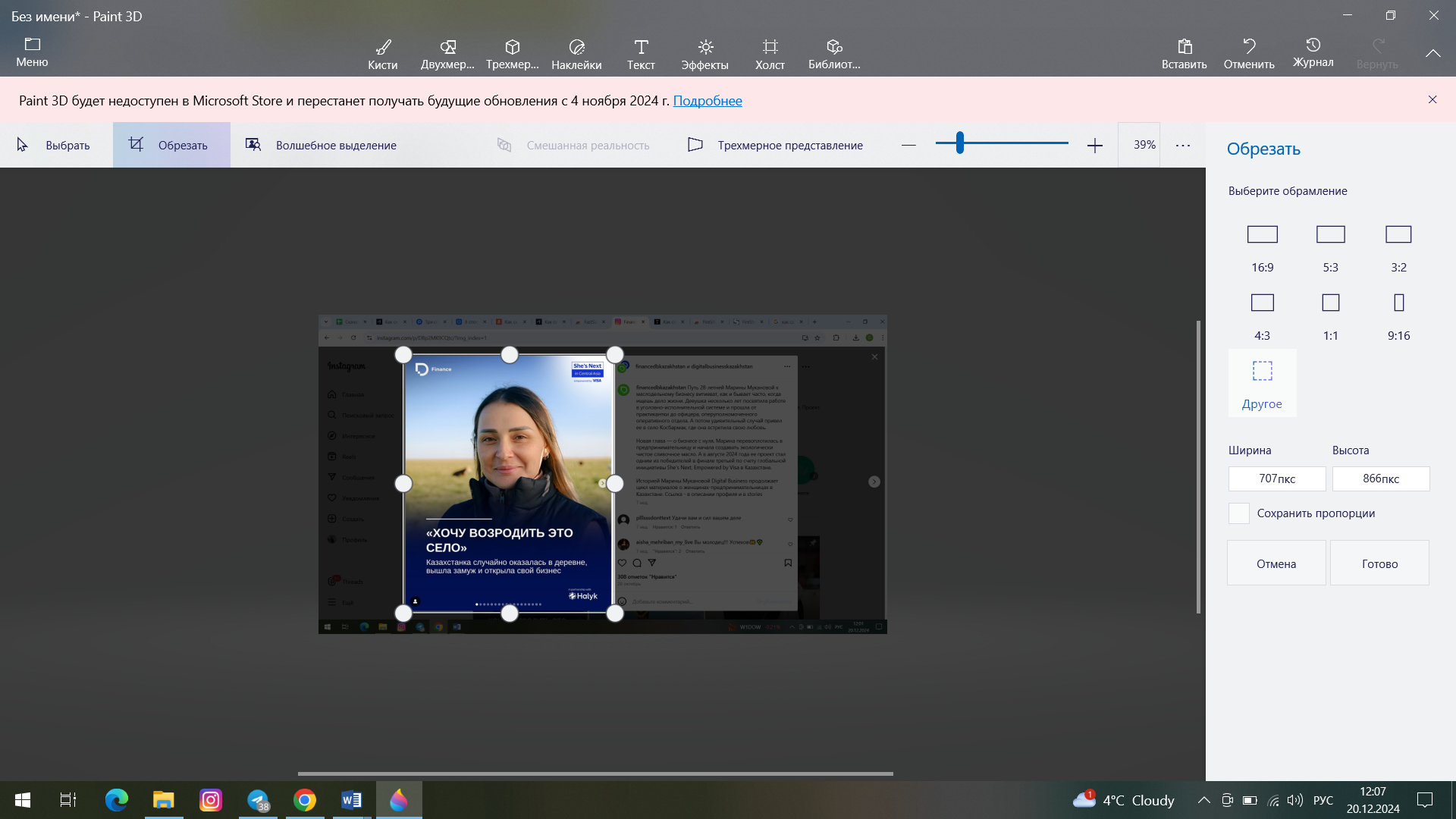Screen dimensions: 1456x819
Task: Click the Отменить (Undo) icon
Action: pyautogui.click(x=1249, y=55)
